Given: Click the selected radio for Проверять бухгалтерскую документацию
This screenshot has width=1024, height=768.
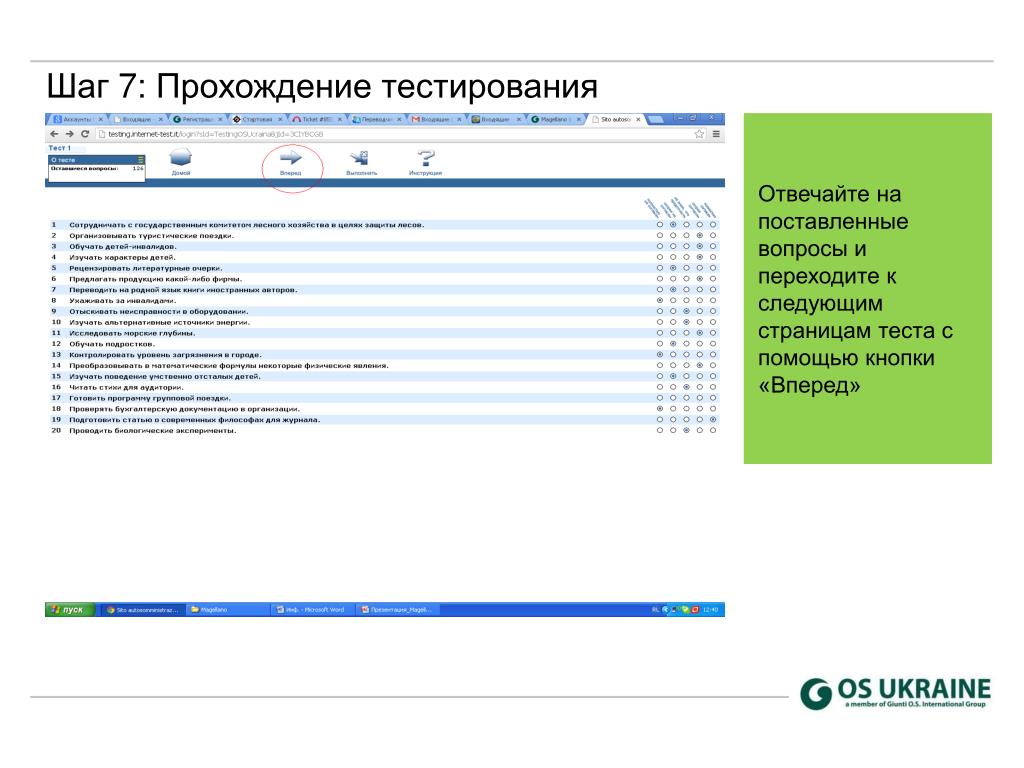Looking at the screenshot, I should (660, 409).
